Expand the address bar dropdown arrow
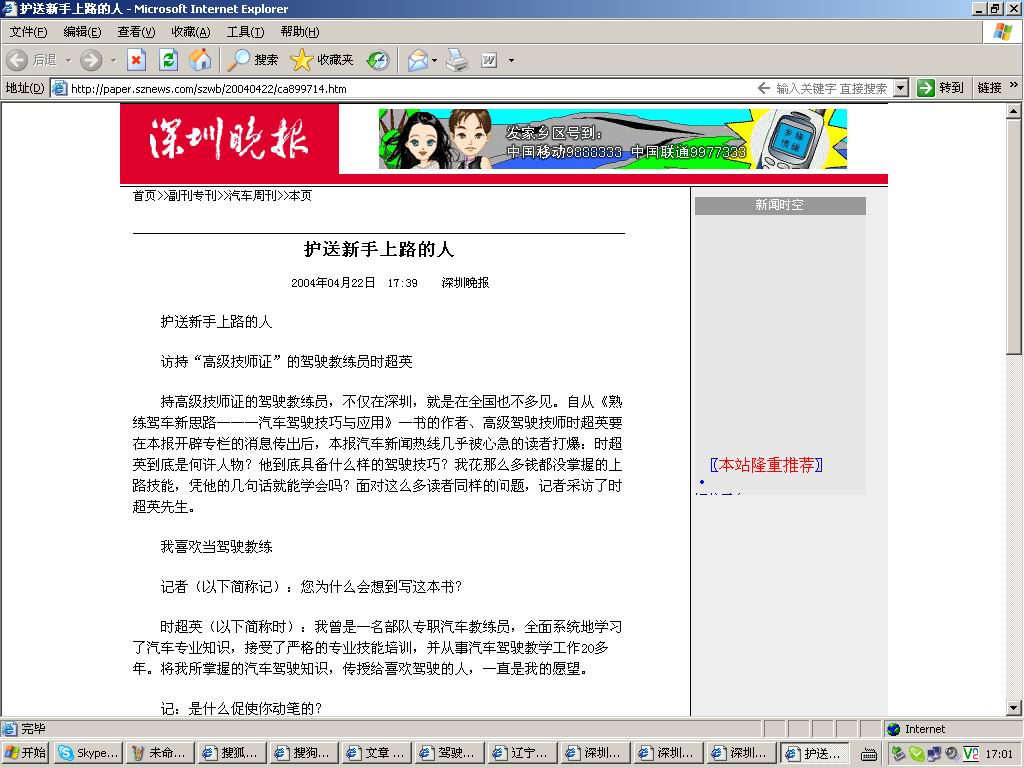Viewport: 1024px width, 768px height. 900,88
